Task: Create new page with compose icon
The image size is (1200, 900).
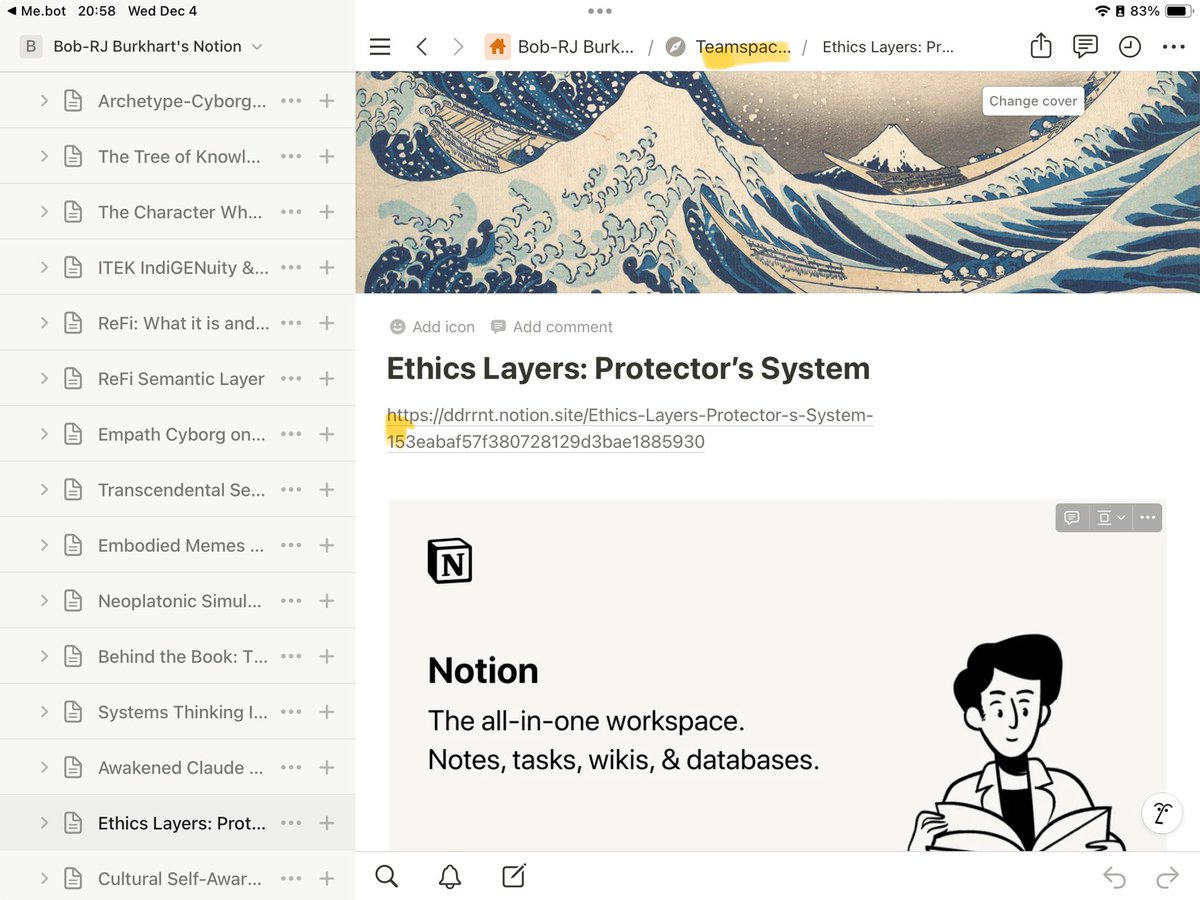Action: [513, 876]
